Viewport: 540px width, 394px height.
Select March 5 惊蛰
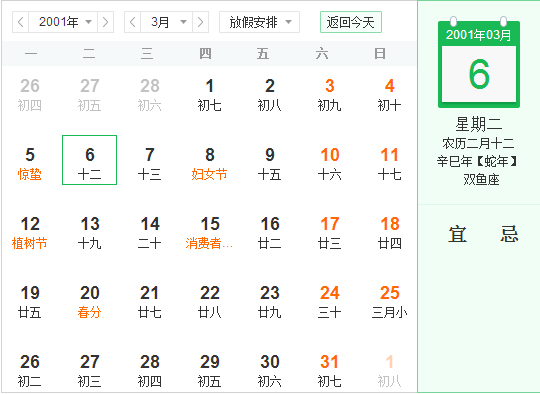click(30, 164)
